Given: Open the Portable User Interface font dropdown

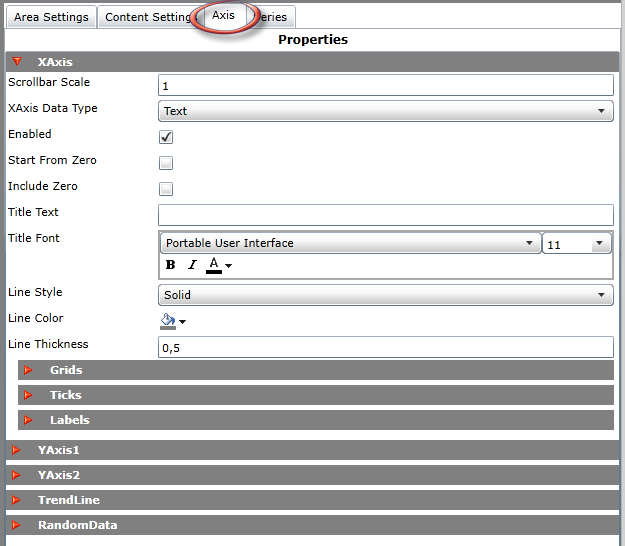Looking at the screenshot, I should [x=350, y=243].
